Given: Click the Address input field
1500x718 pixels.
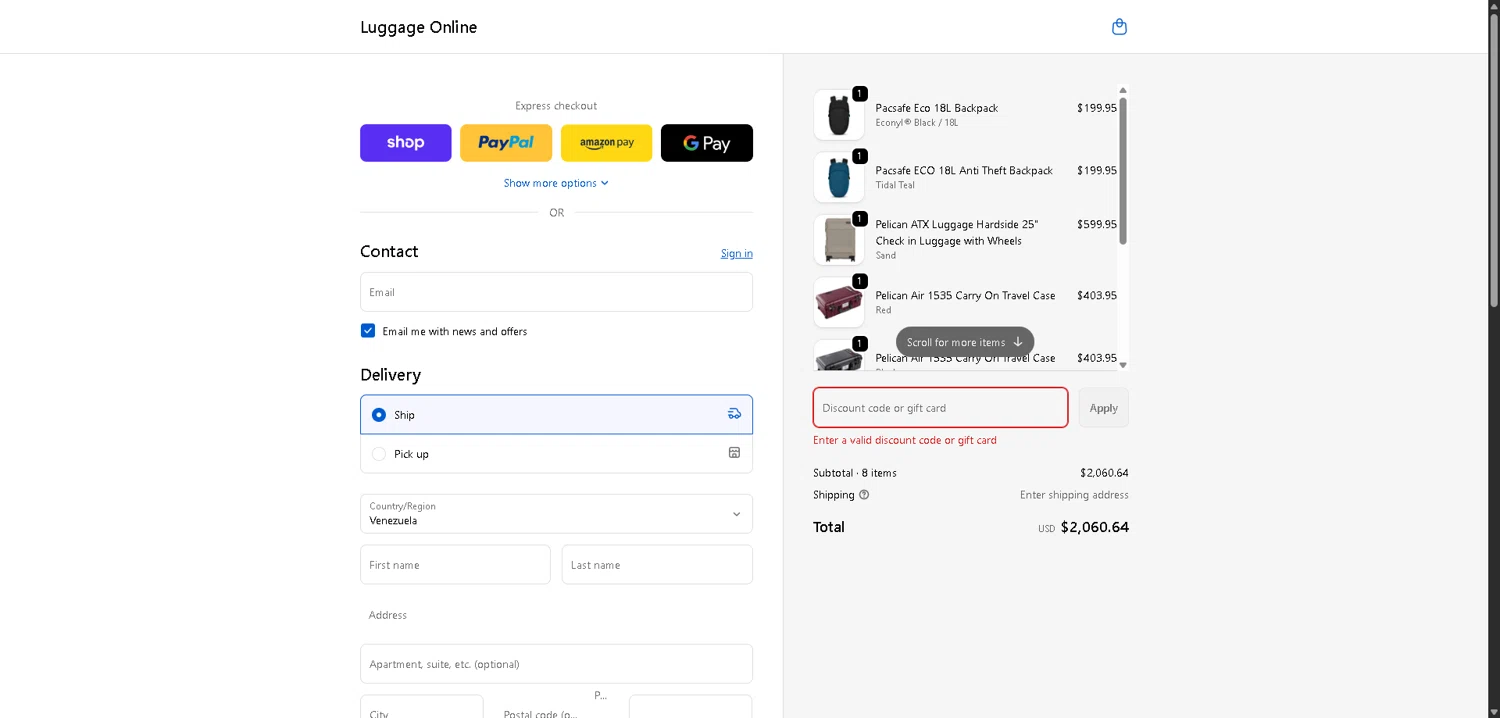Looking at the screenshot, I should click(x=556, y=615).
